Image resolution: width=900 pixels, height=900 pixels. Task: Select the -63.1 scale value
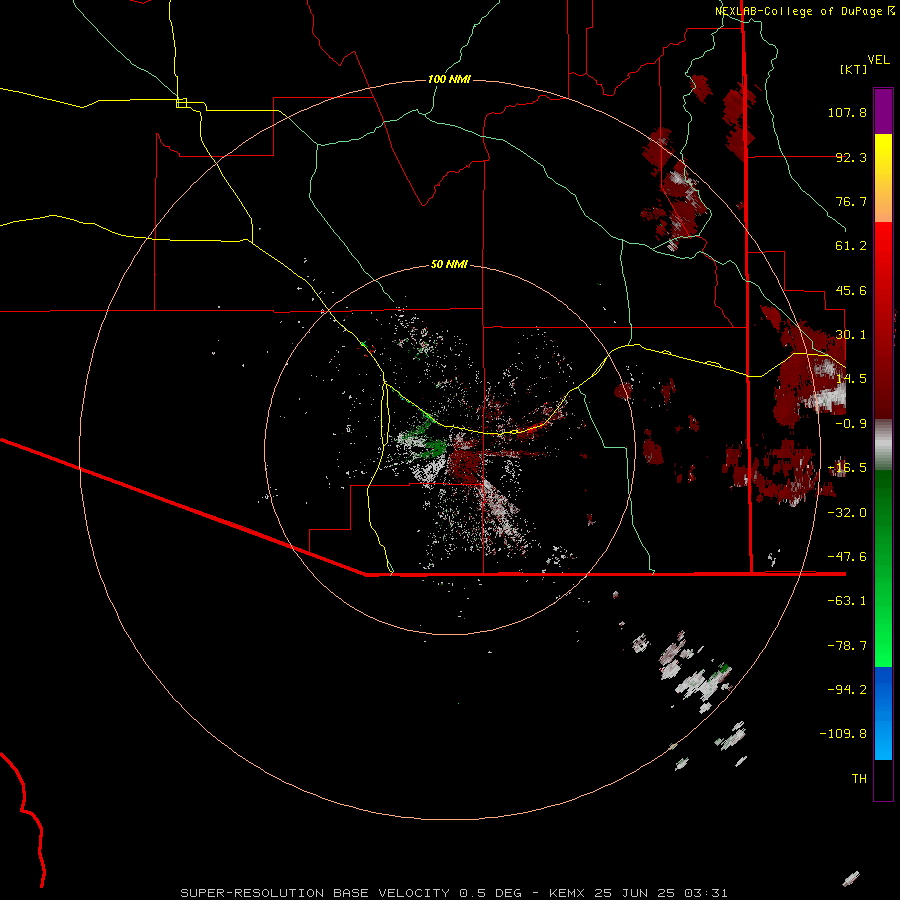847,601
